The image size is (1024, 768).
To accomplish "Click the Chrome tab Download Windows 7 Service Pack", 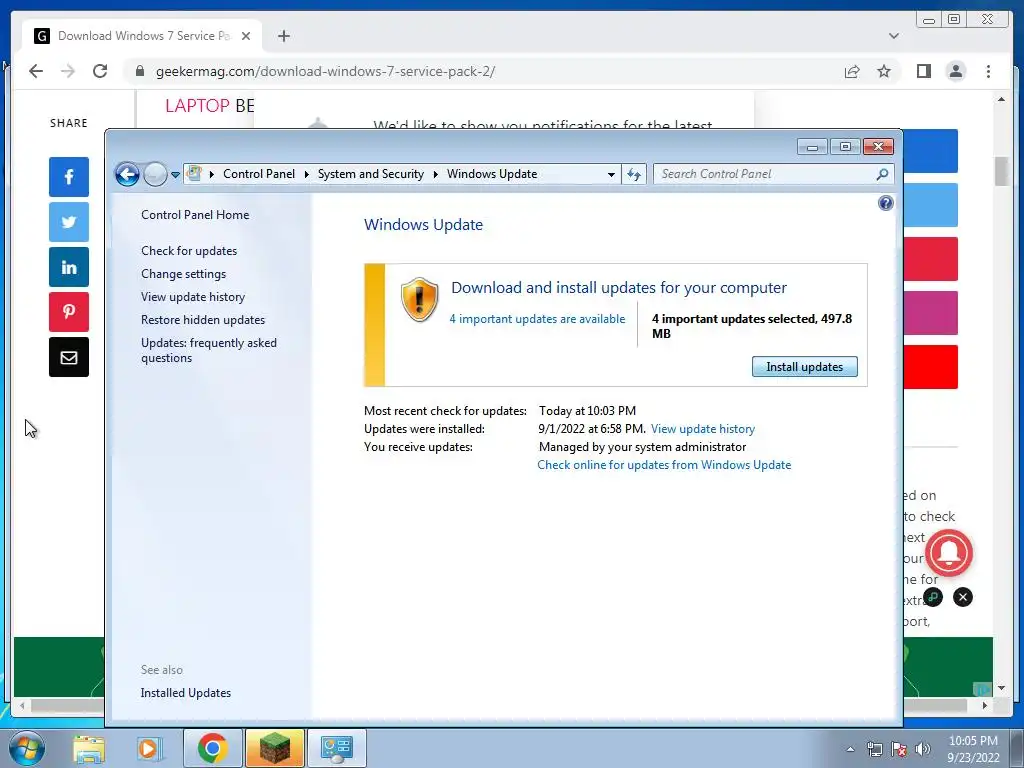I will (142, 36).
